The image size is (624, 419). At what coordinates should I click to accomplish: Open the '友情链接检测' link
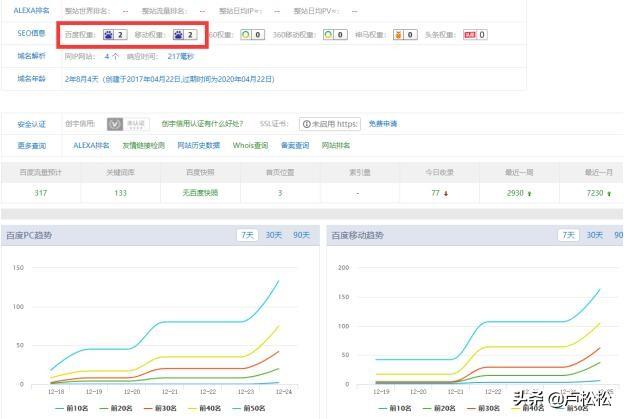(x=143, y=145)
